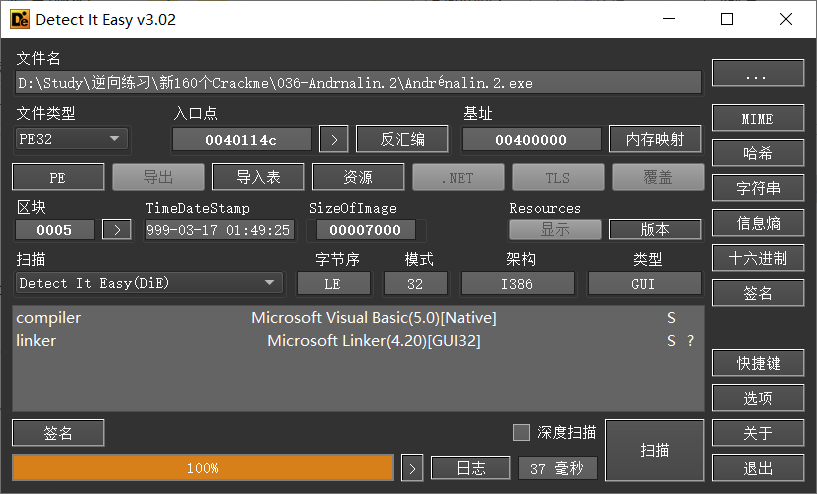
Task: Open the 字符串 strings viewer
Action: (757, 188)
